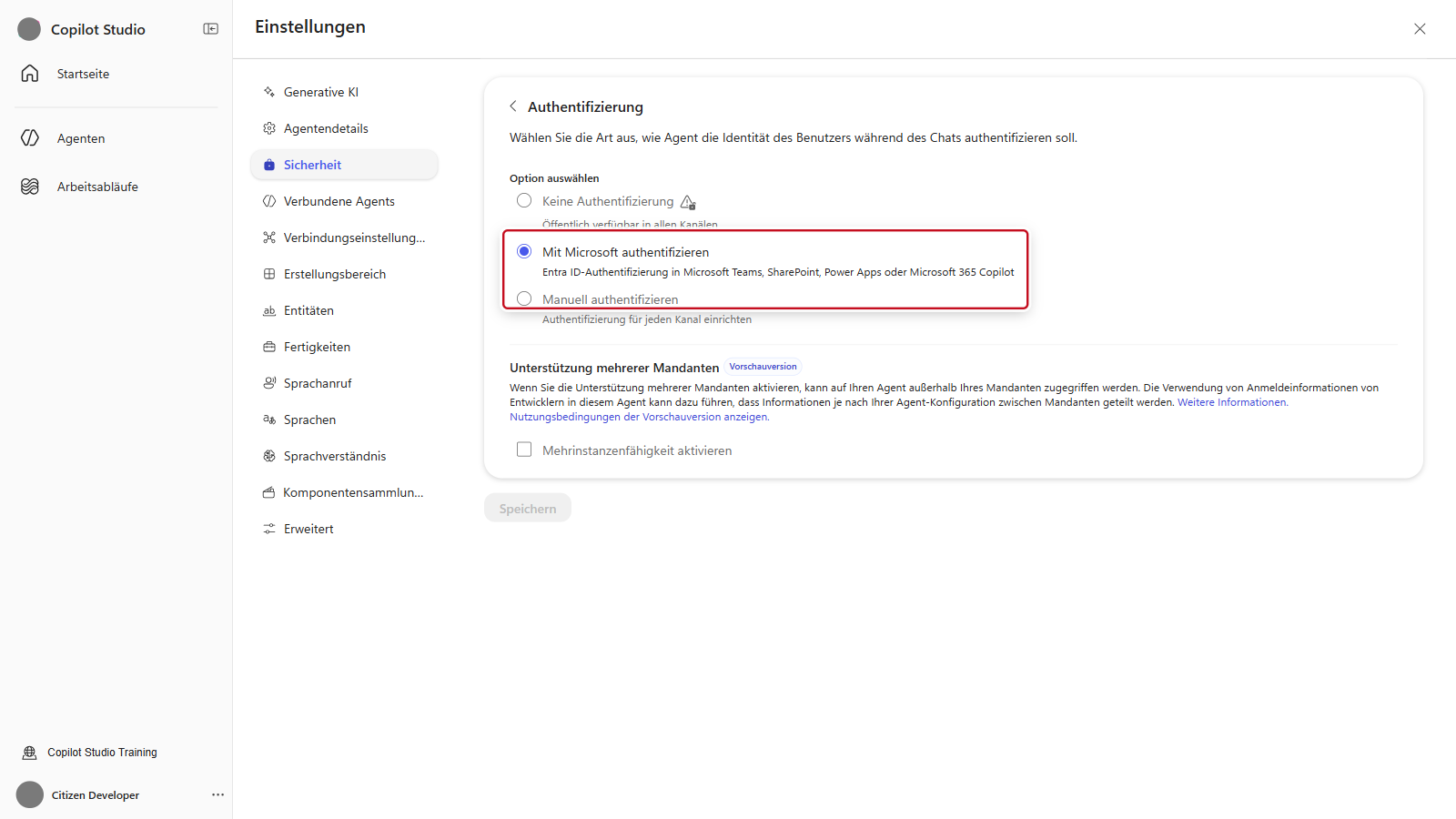Collapse the Copilot Studio sidebar panel icon

(x=210, y=29)
